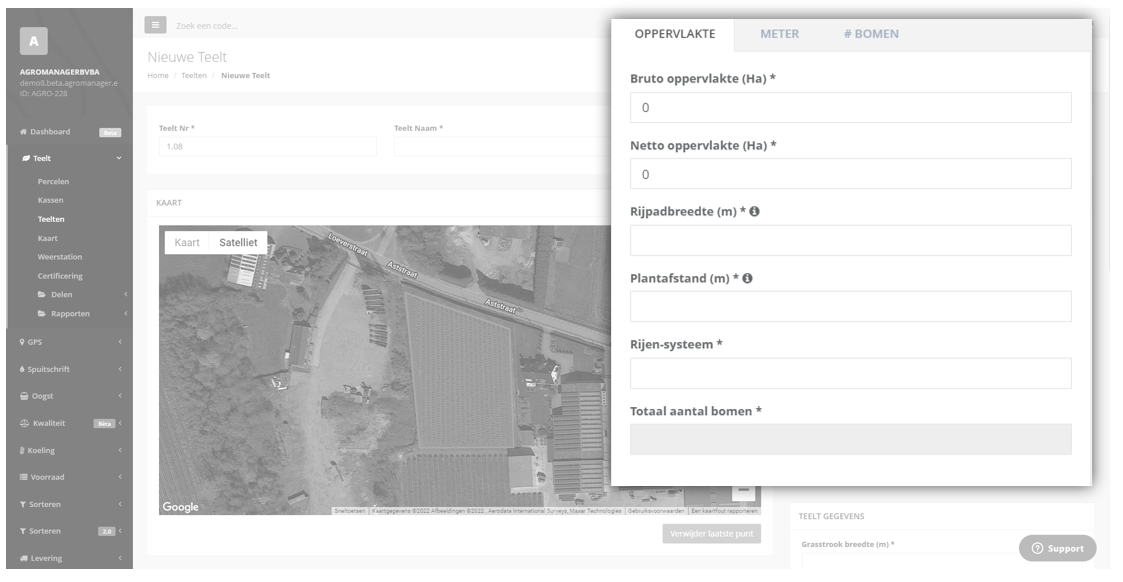Screen dimensions: 1123x582
Task: Expand the Voorraad menu arrow
Action: pos(120,477)
